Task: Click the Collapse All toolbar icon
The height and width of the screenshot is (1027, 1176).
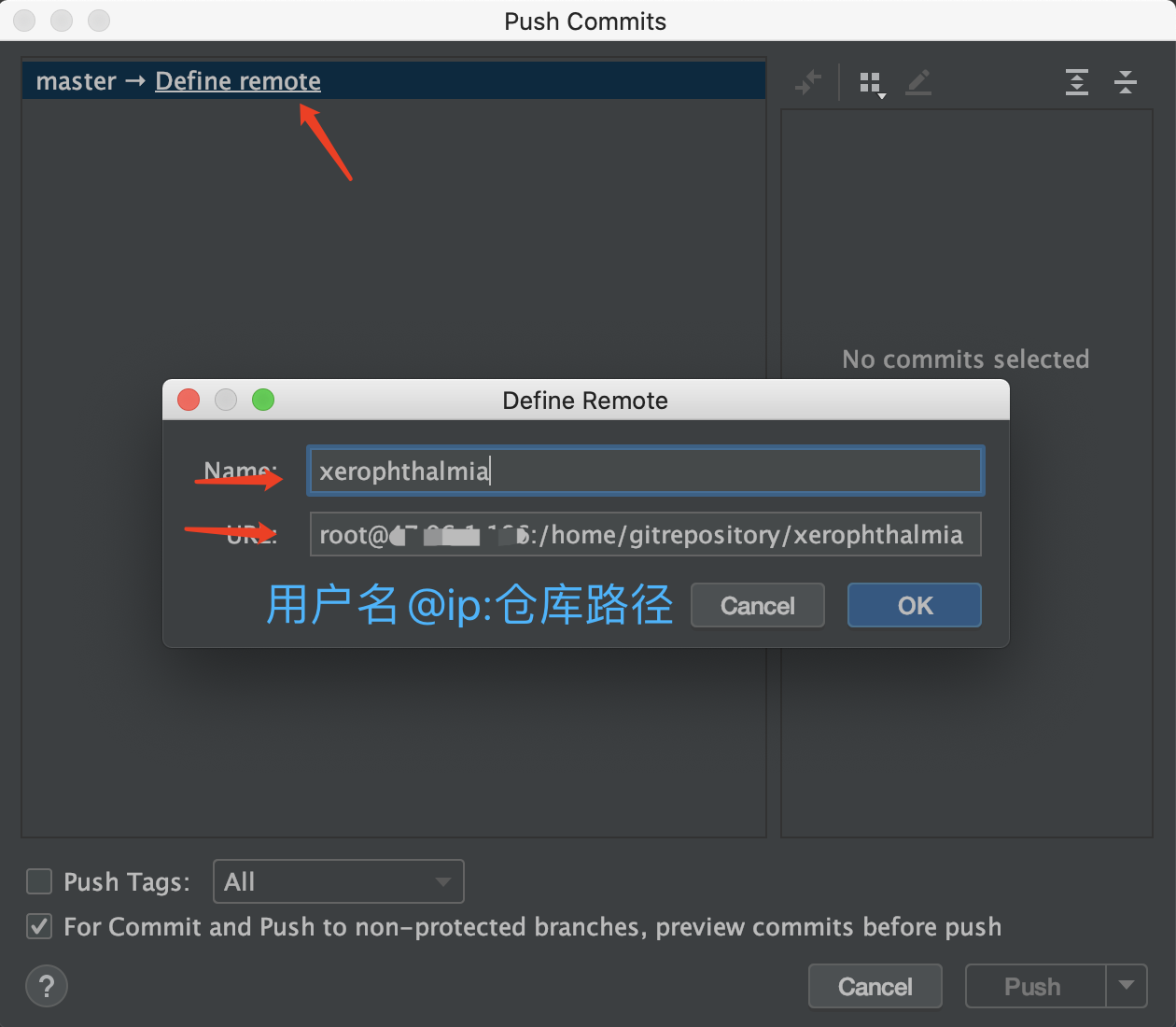Action: point(1126,82)
